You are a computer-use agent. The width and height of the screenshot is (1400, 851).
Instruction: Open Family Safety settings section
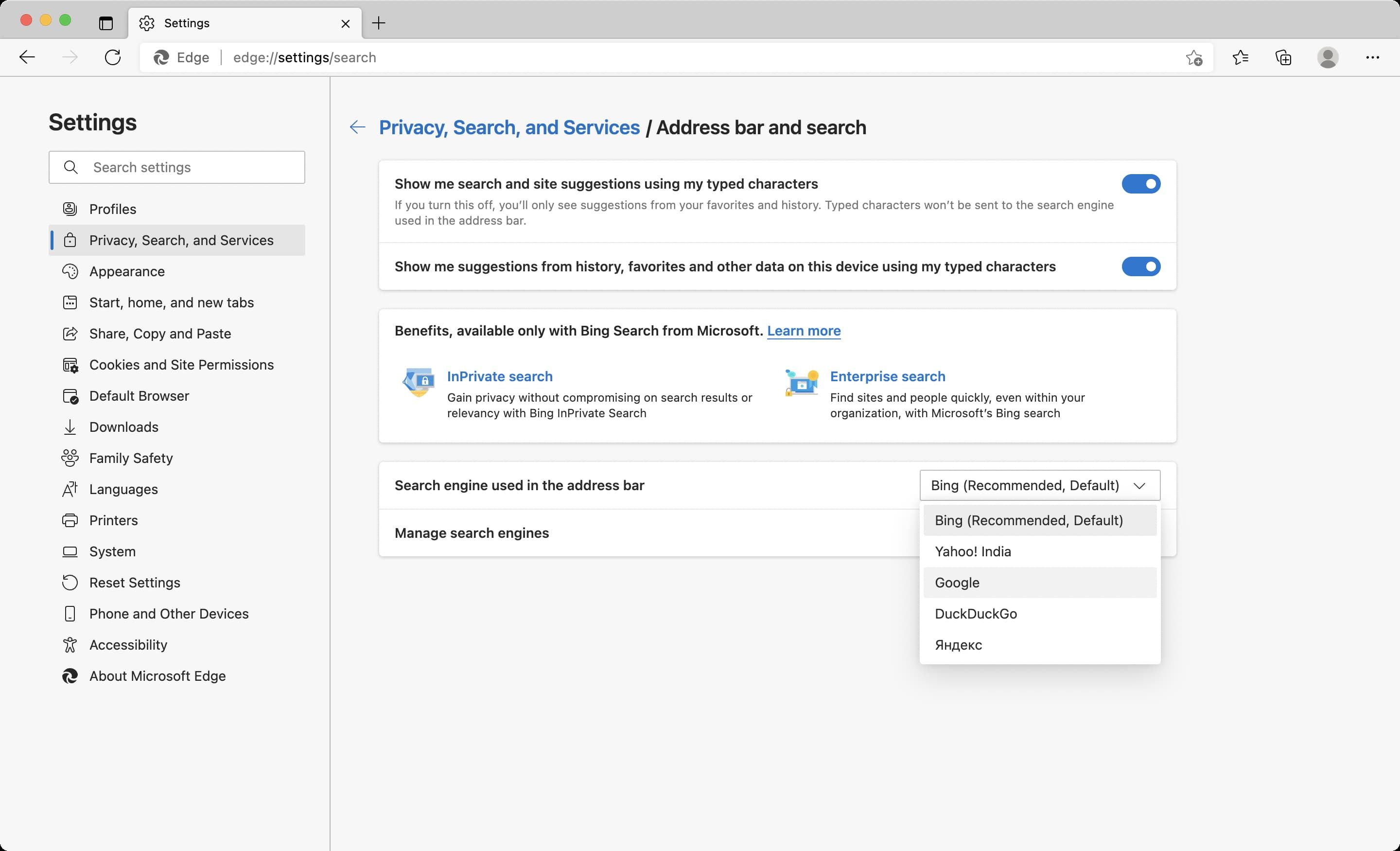[177, 458]
